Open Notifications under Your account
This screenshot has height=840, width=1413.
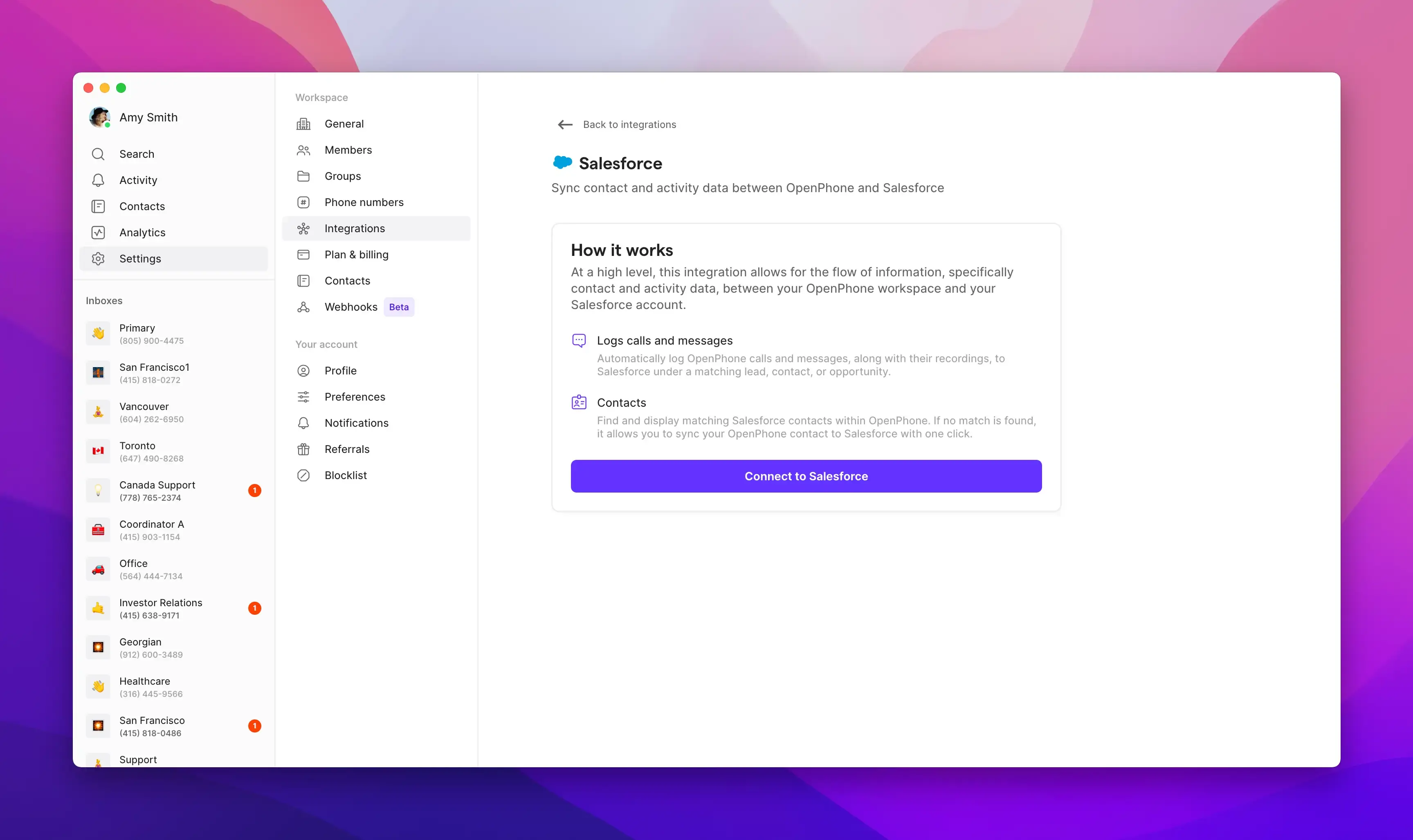pyautogui.click(x=356, y=423)
